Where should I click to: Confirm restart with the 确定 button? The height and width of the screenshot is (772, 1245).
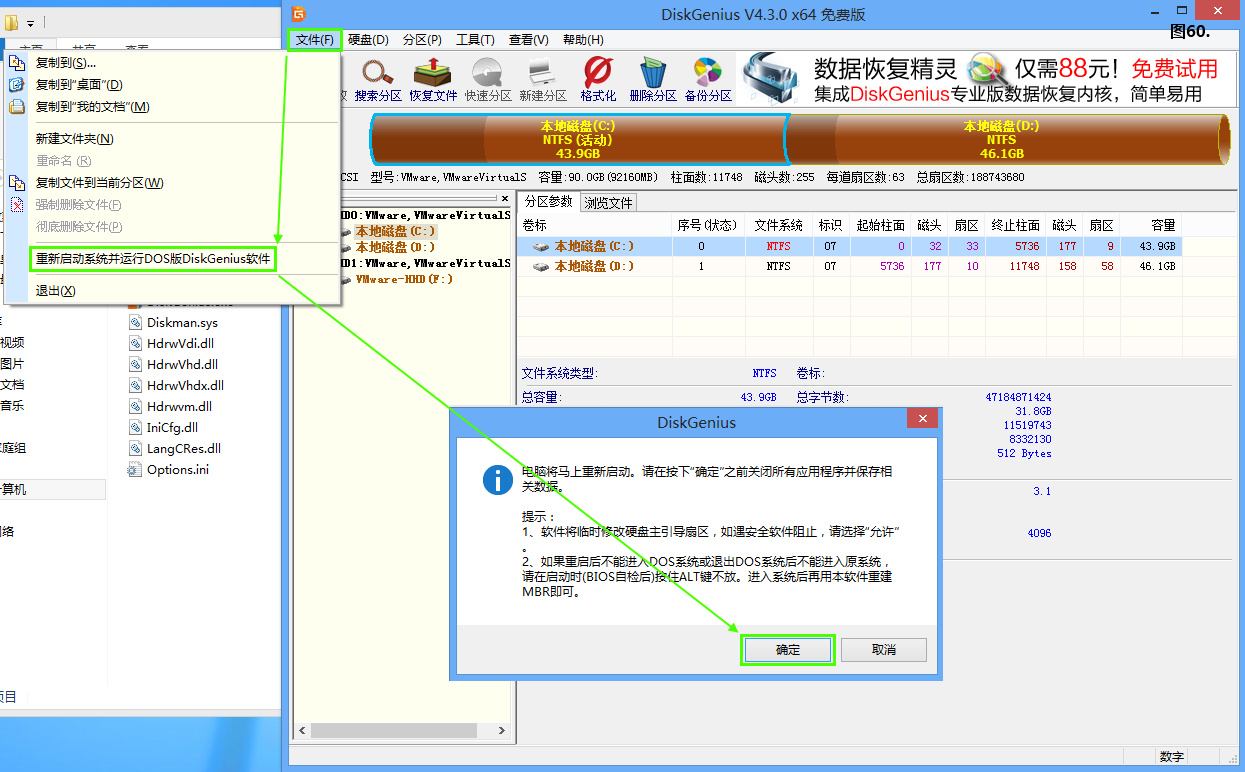[788, 650]
